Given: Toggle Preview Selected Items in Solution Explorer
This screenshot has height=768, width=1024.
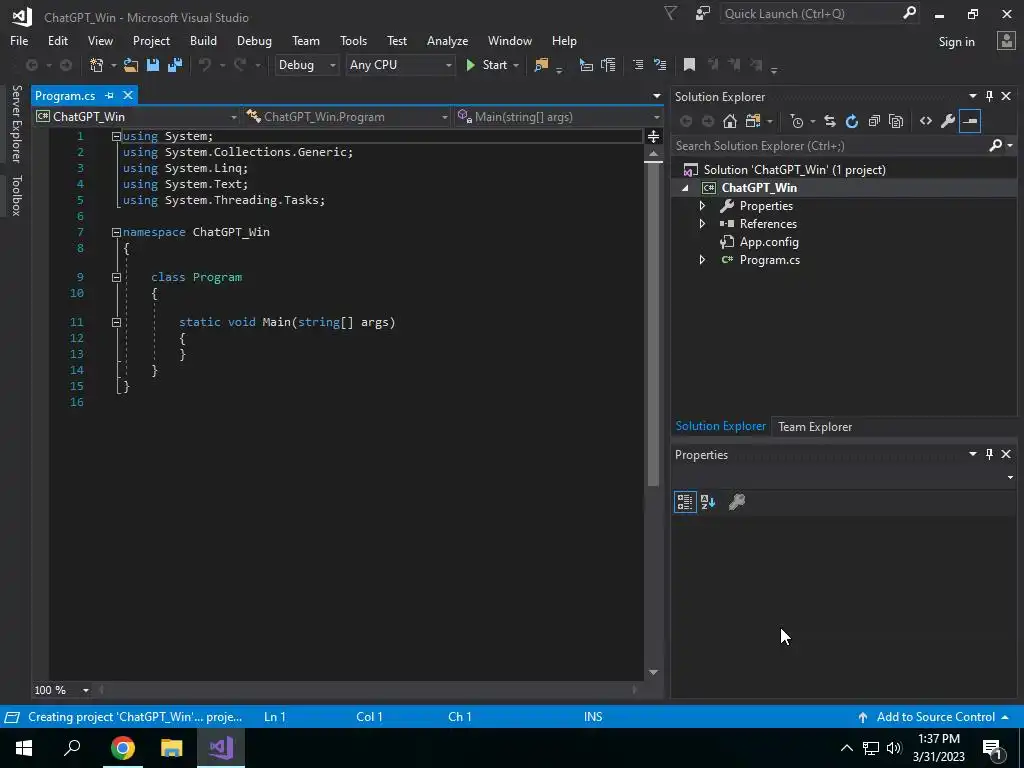Looking at the screenshot, I should pyautogui.click(x=970, y=121).
